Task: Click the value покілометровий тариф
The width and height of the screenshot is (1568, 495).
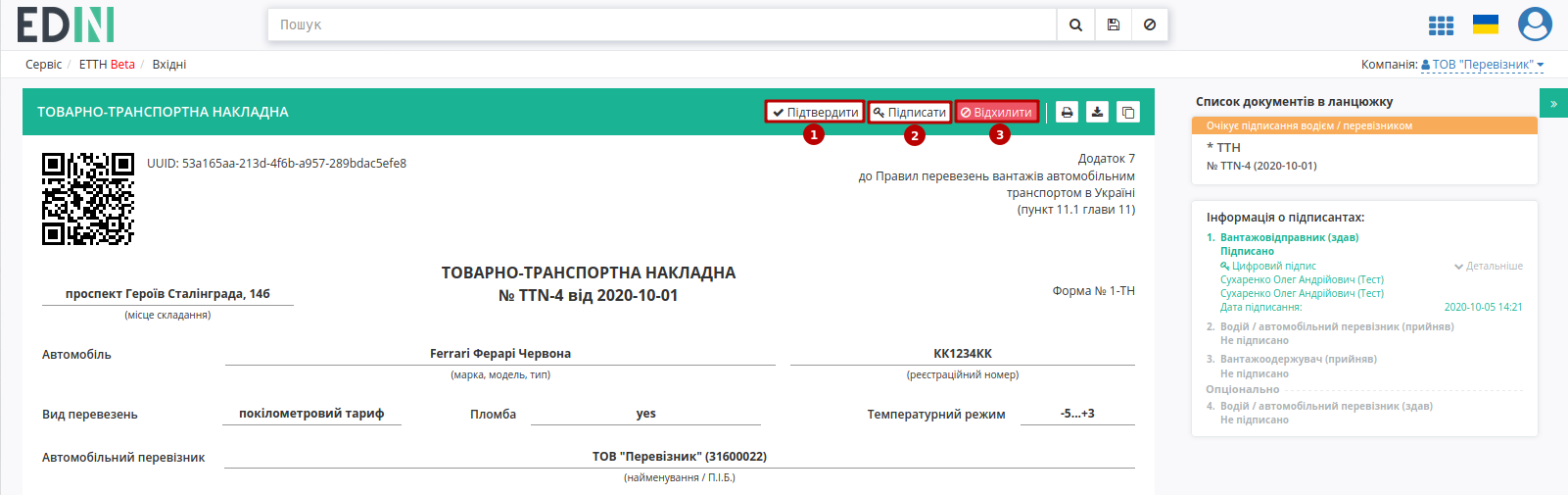Action: pos(311,414)
